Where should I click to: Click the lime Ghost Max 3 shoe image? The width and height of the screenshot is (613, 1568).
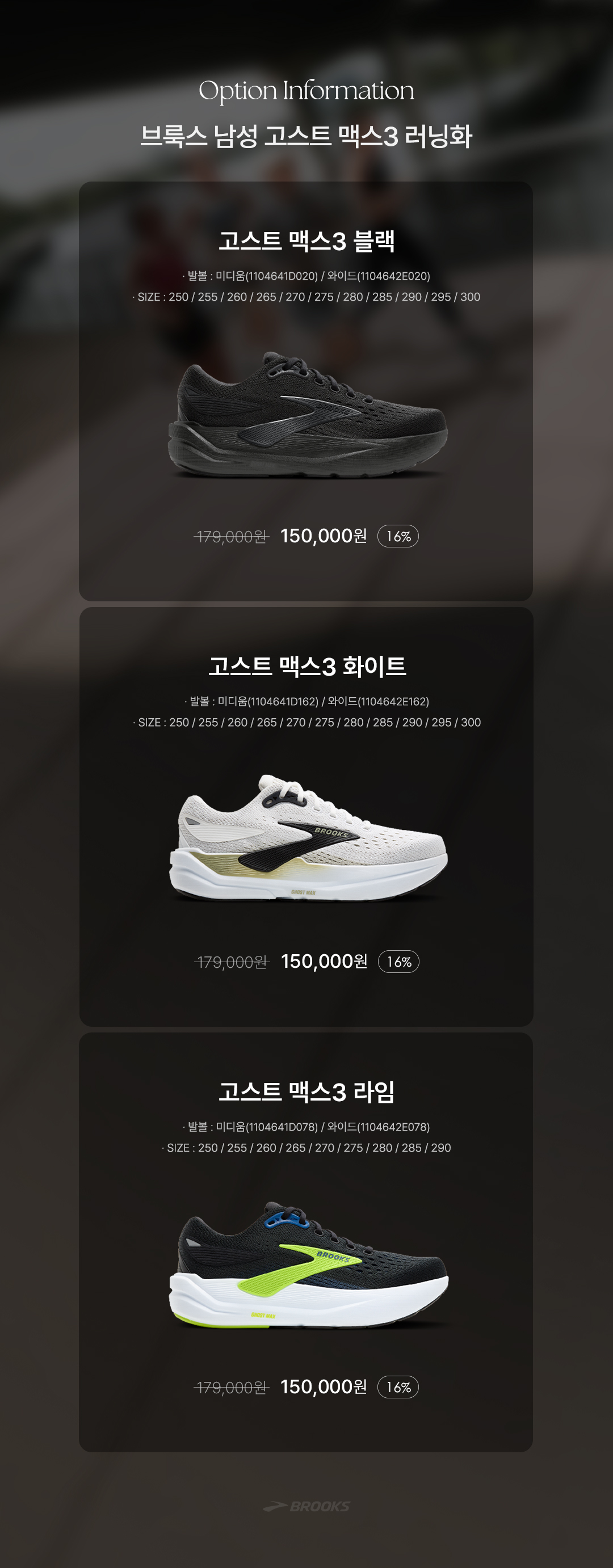[308, 1265]
